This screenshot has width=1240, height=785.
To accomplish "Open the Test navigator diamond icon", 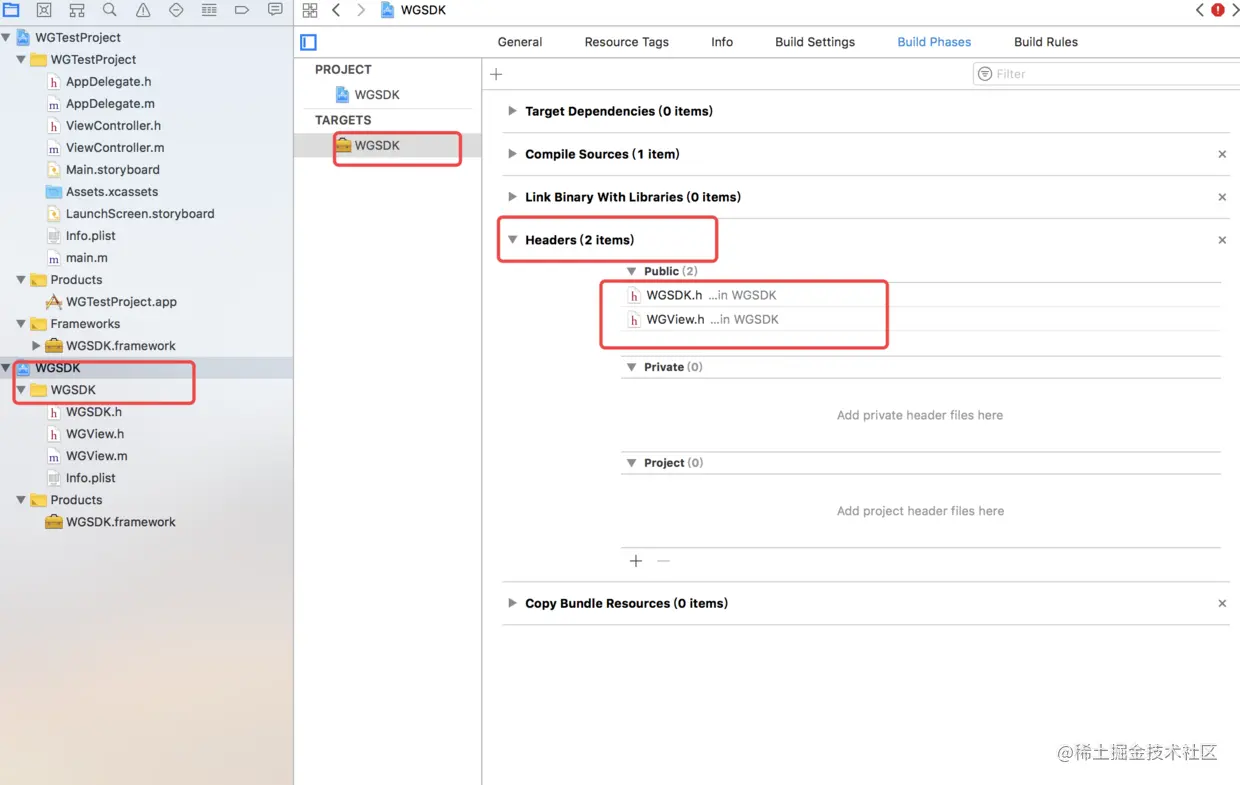I will (x=176, y=10).
